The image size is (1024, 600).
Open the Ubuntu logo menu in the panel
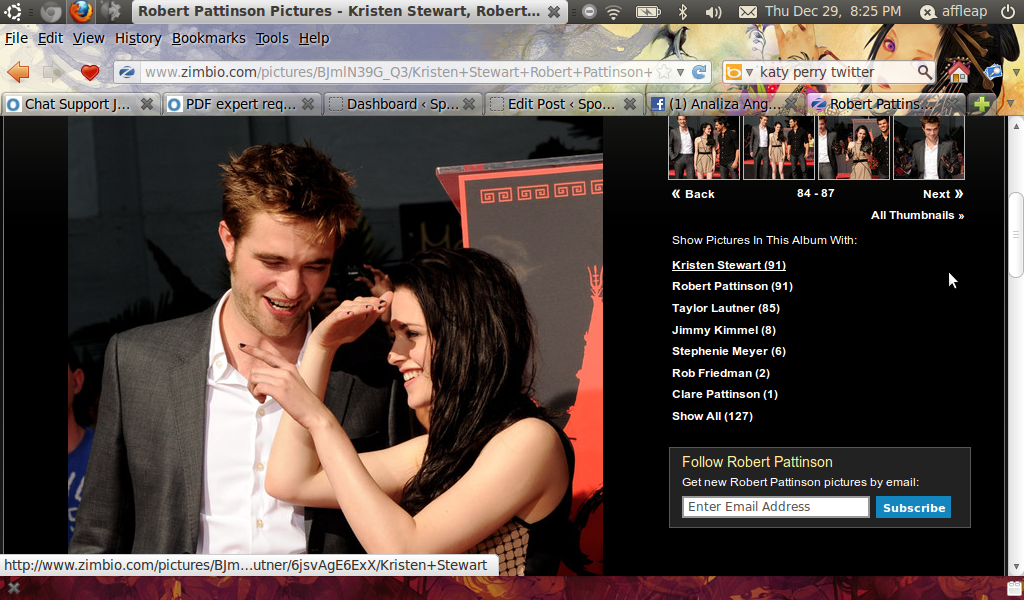13,11
